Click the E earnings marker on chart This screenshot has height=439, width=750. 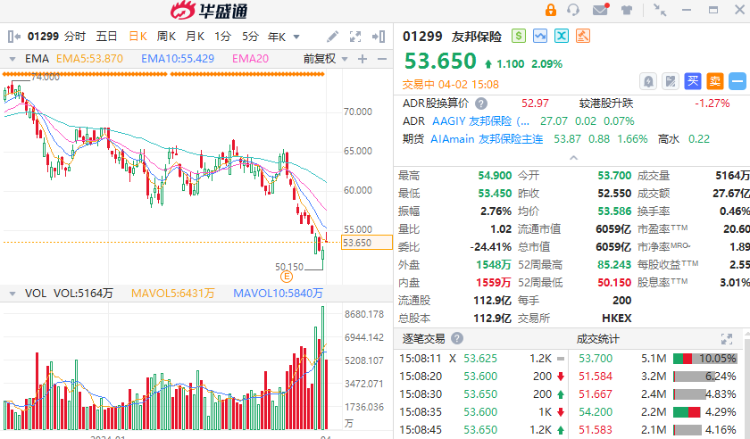point(286,276)
